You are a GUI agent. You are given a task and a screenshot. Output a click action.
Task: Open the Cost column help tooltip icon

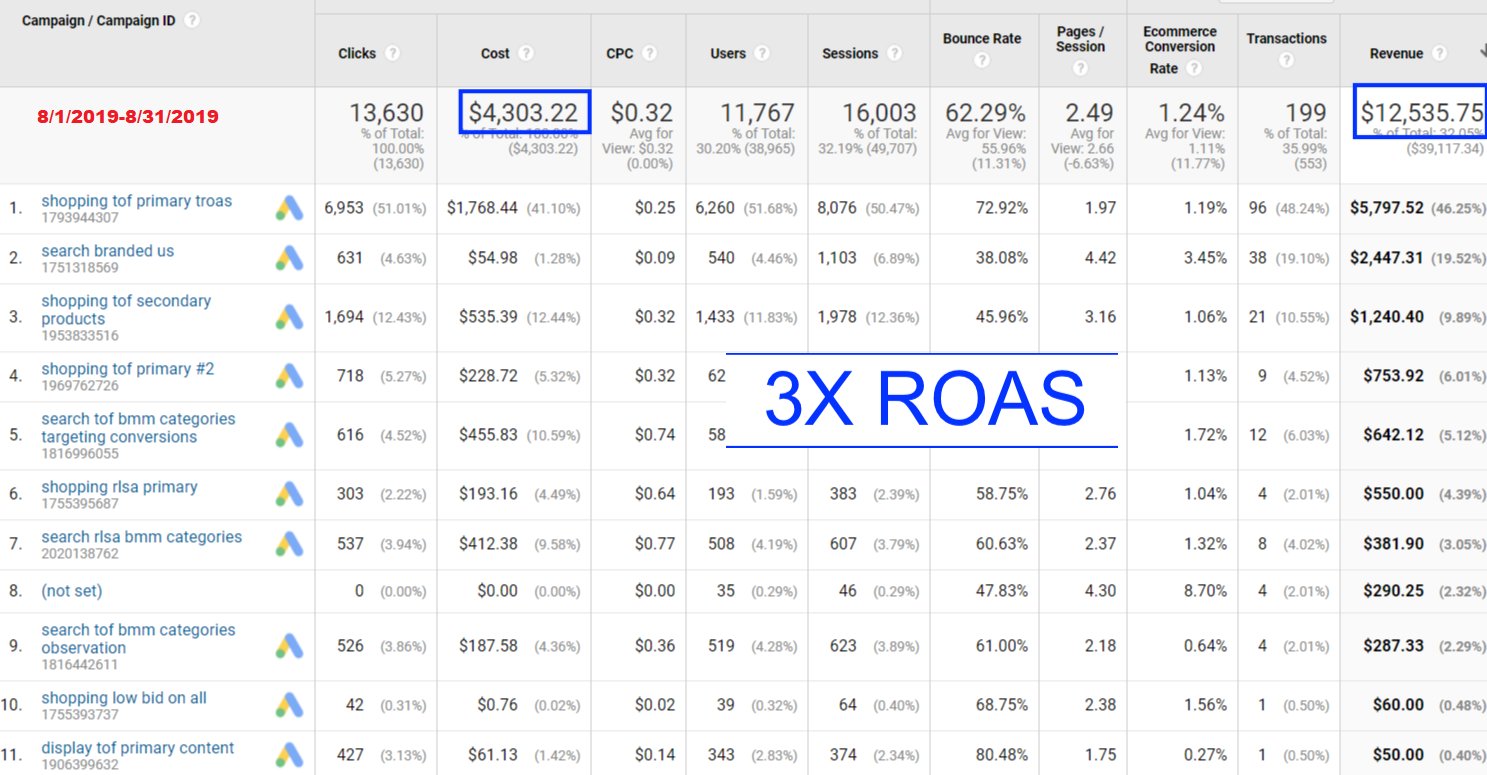(x=526, y=54)
